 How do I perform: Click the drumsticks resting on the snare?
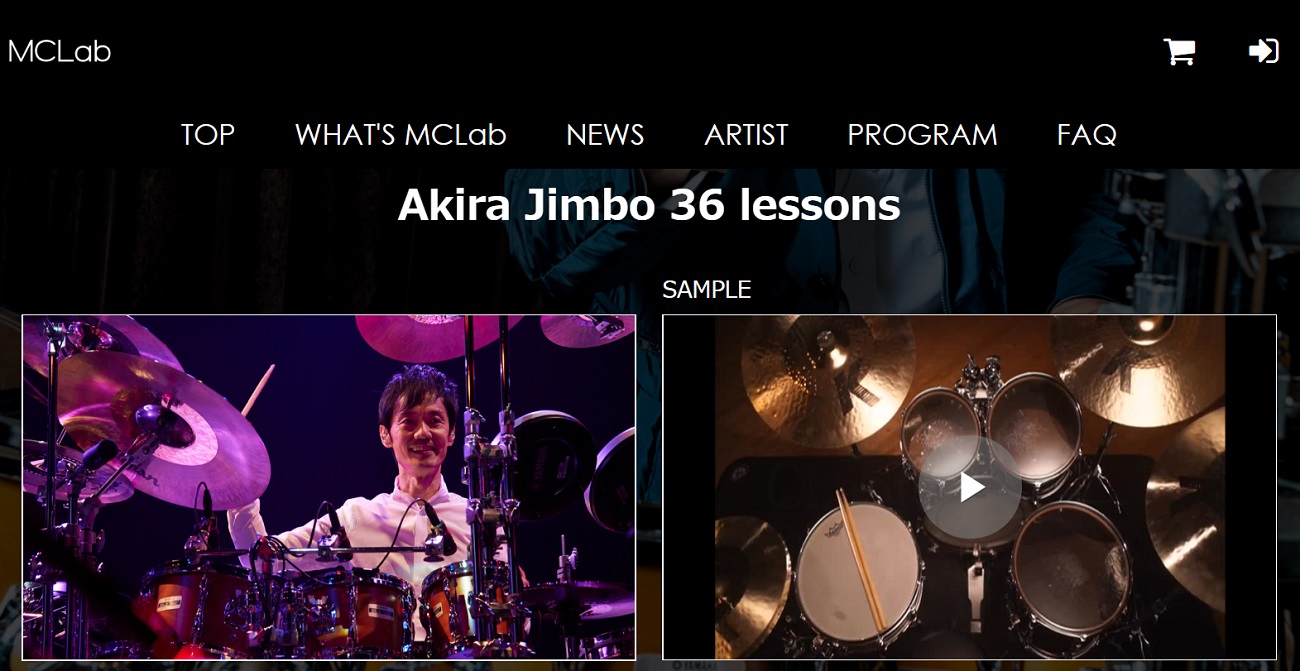pyautogui.click(x=861, y=558)
